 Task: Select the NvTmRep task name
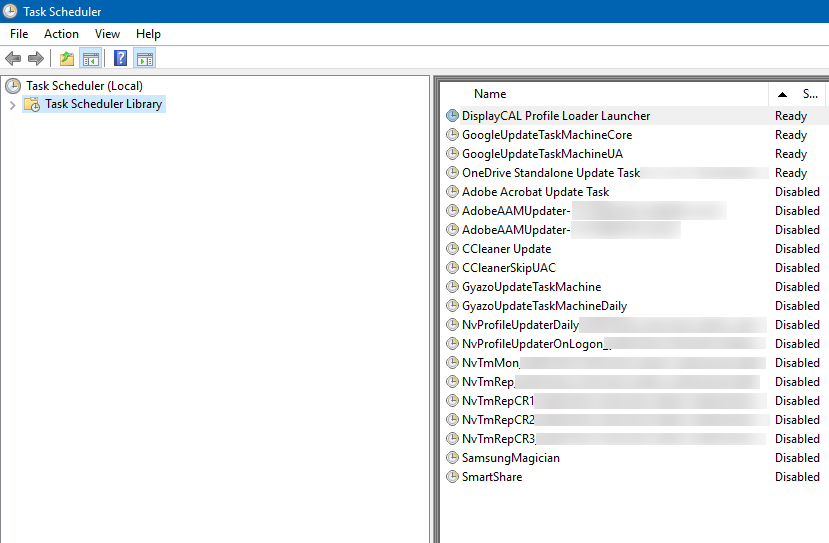pos(488,382)
